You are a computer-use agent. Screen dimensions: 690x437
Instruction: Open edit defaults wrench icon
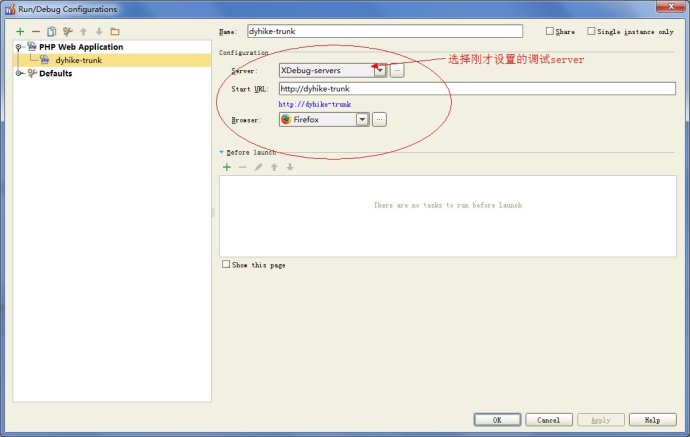67,32
